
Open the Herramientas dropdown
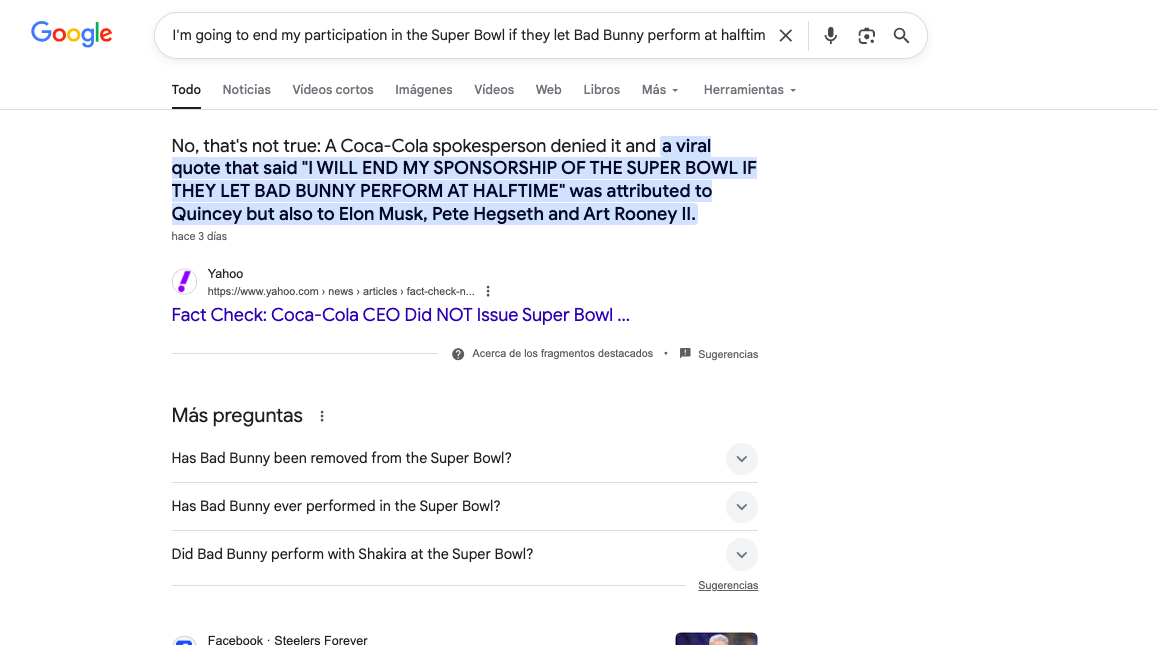pos(749,90)
